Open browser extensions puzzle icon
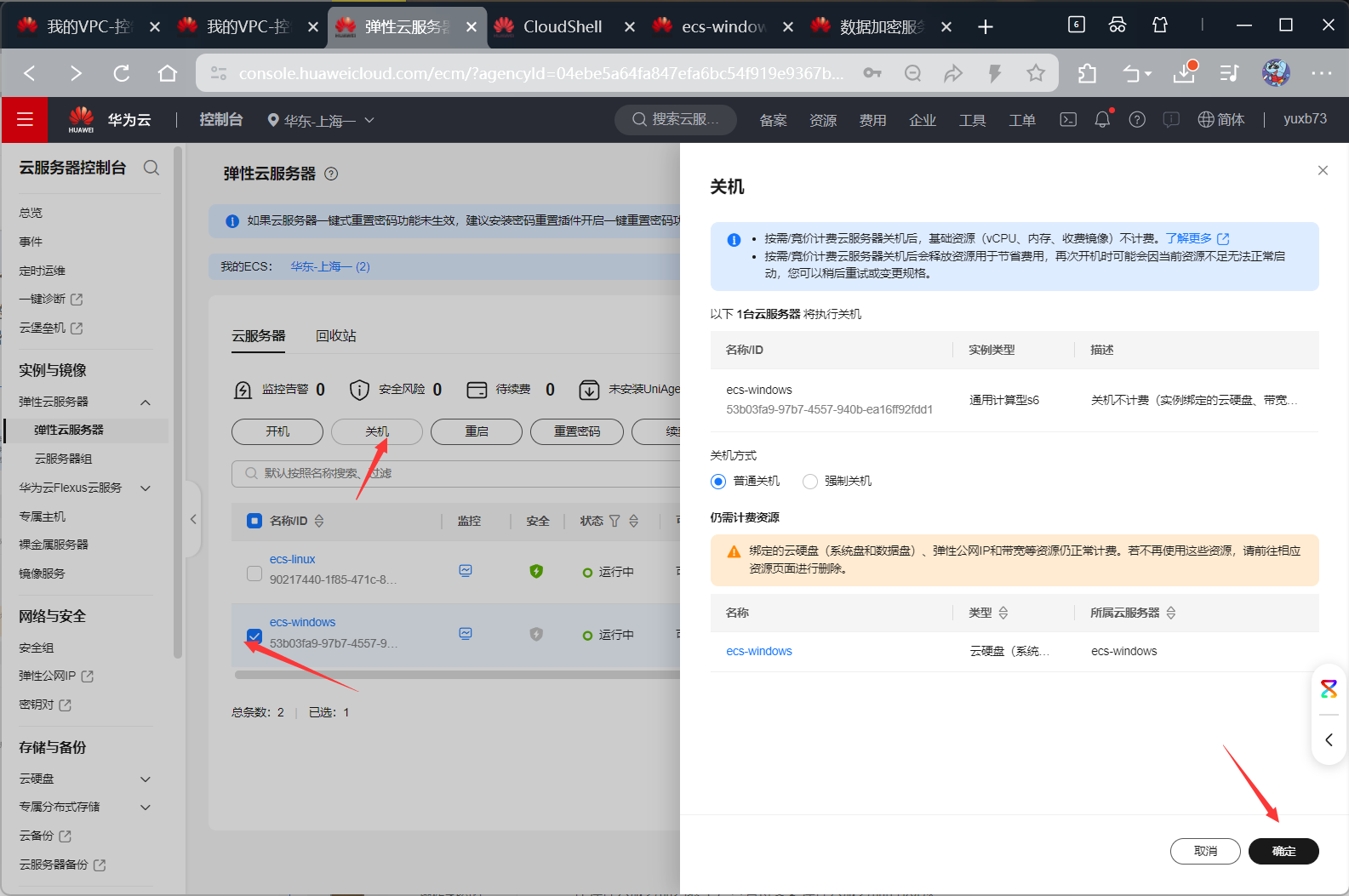The image size is (1349, 896). pos(1087,74)
